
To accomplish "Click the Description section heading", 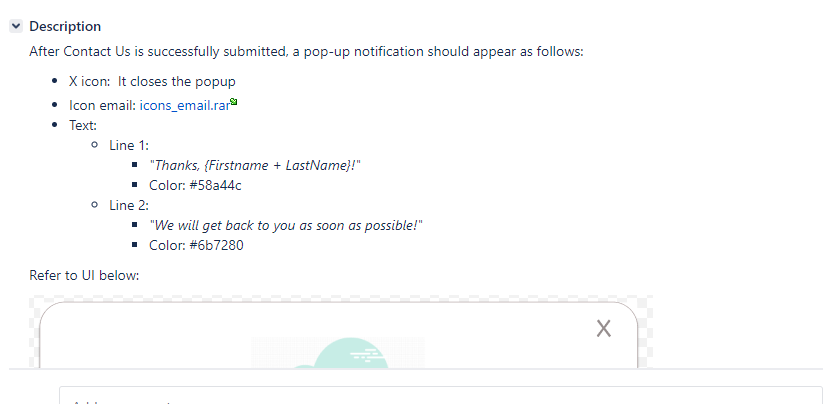I will 65,26.
